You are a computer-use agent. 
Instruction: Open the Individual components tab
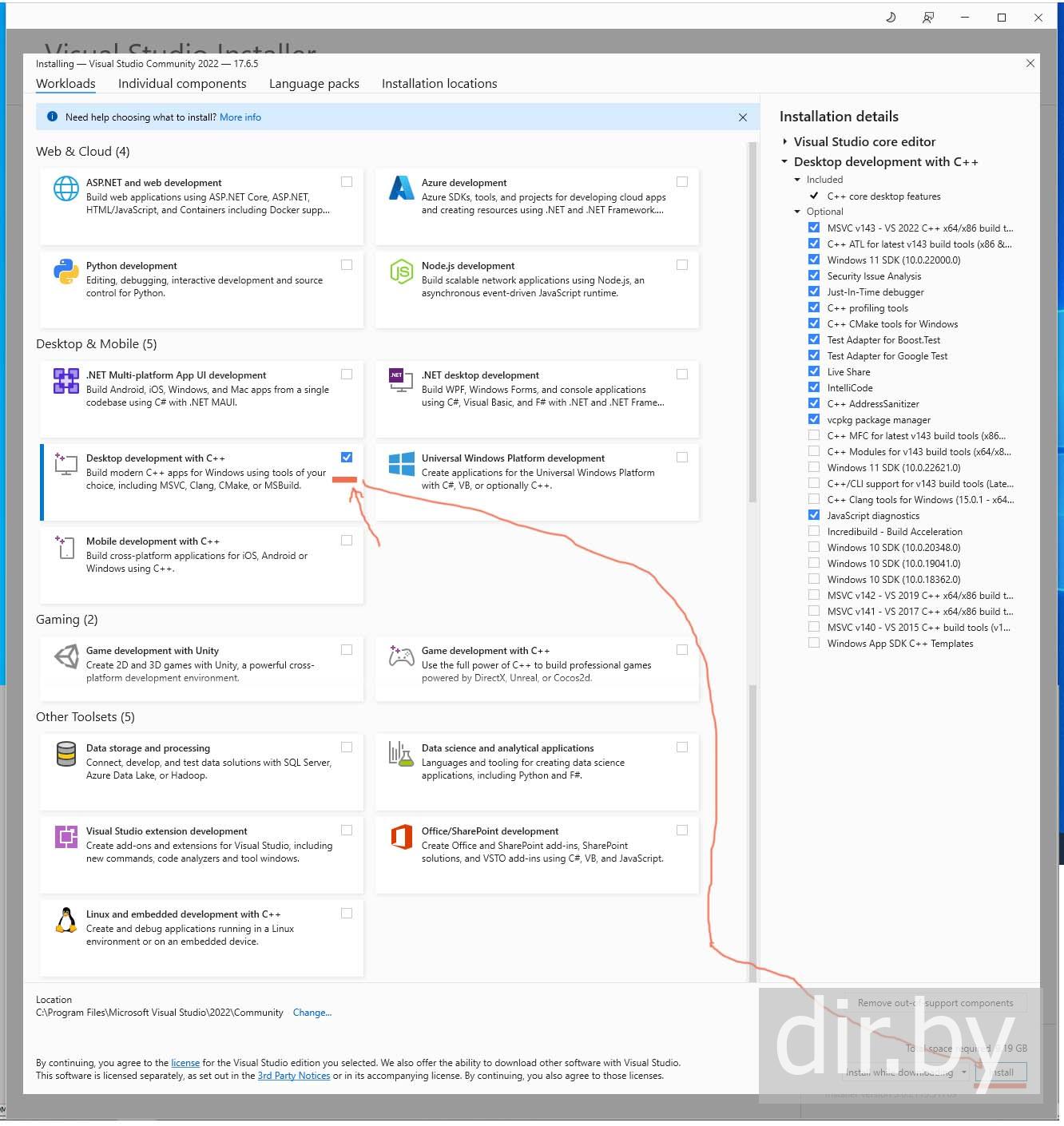[182, 84]
